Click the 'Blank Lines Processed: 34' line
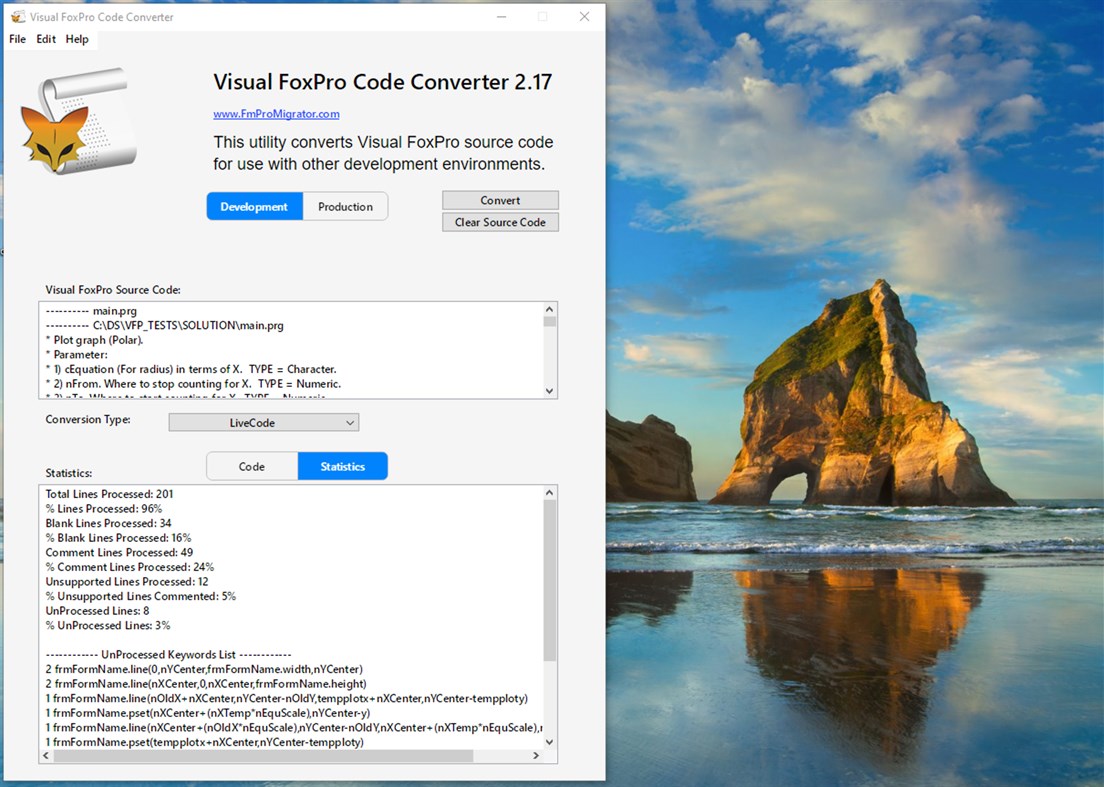 coord(108,523)
